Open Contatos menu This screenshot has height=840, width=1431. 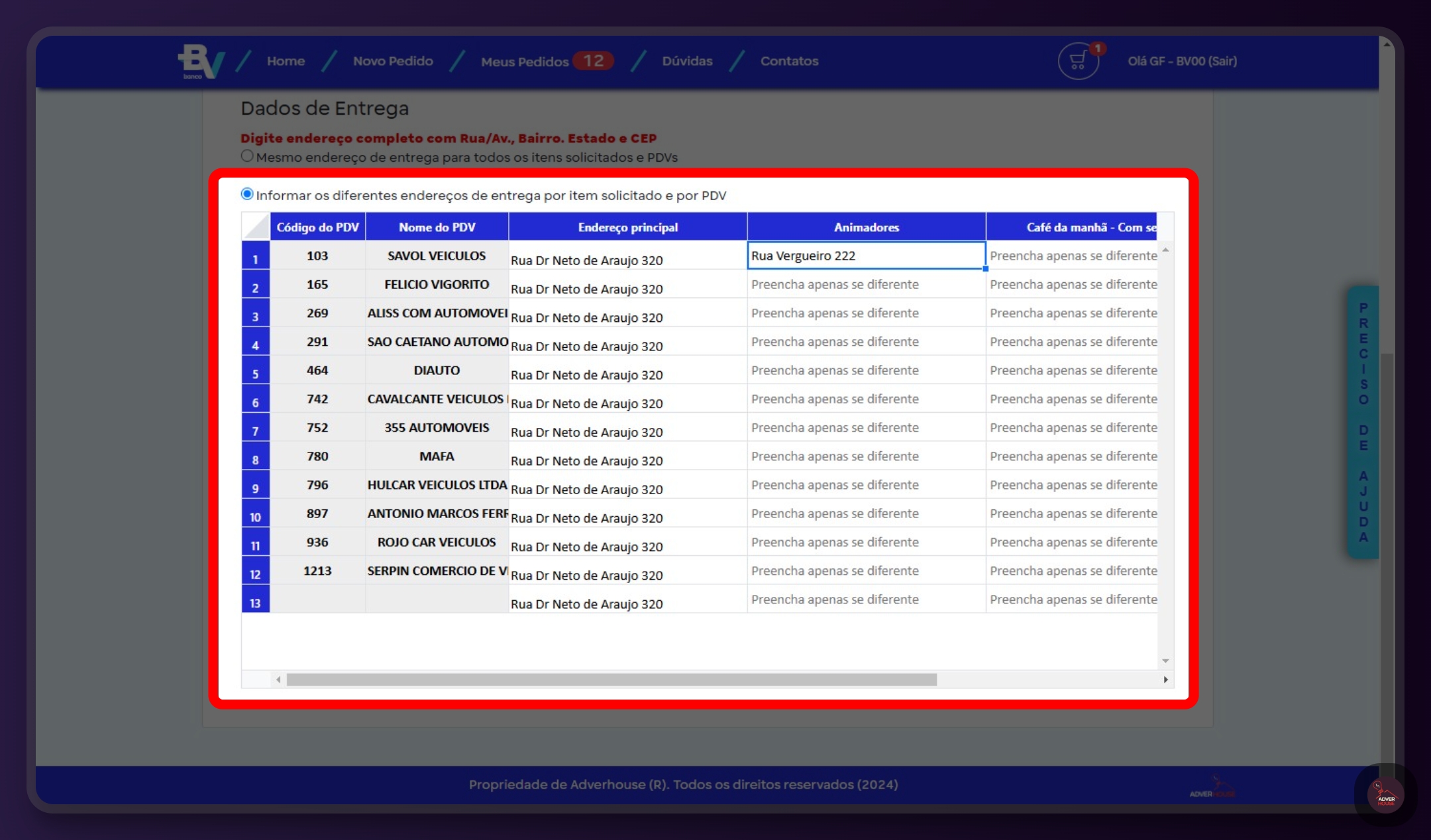(789, 61)
